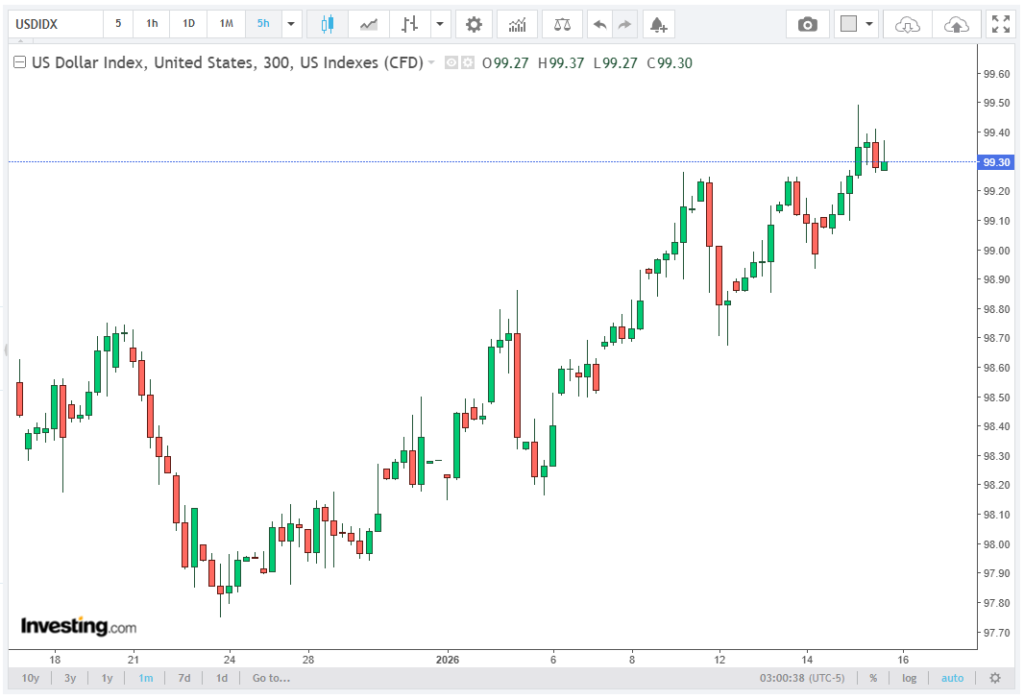
Task: Open chart properties gear in top toolbar
Action: [474, 24]
